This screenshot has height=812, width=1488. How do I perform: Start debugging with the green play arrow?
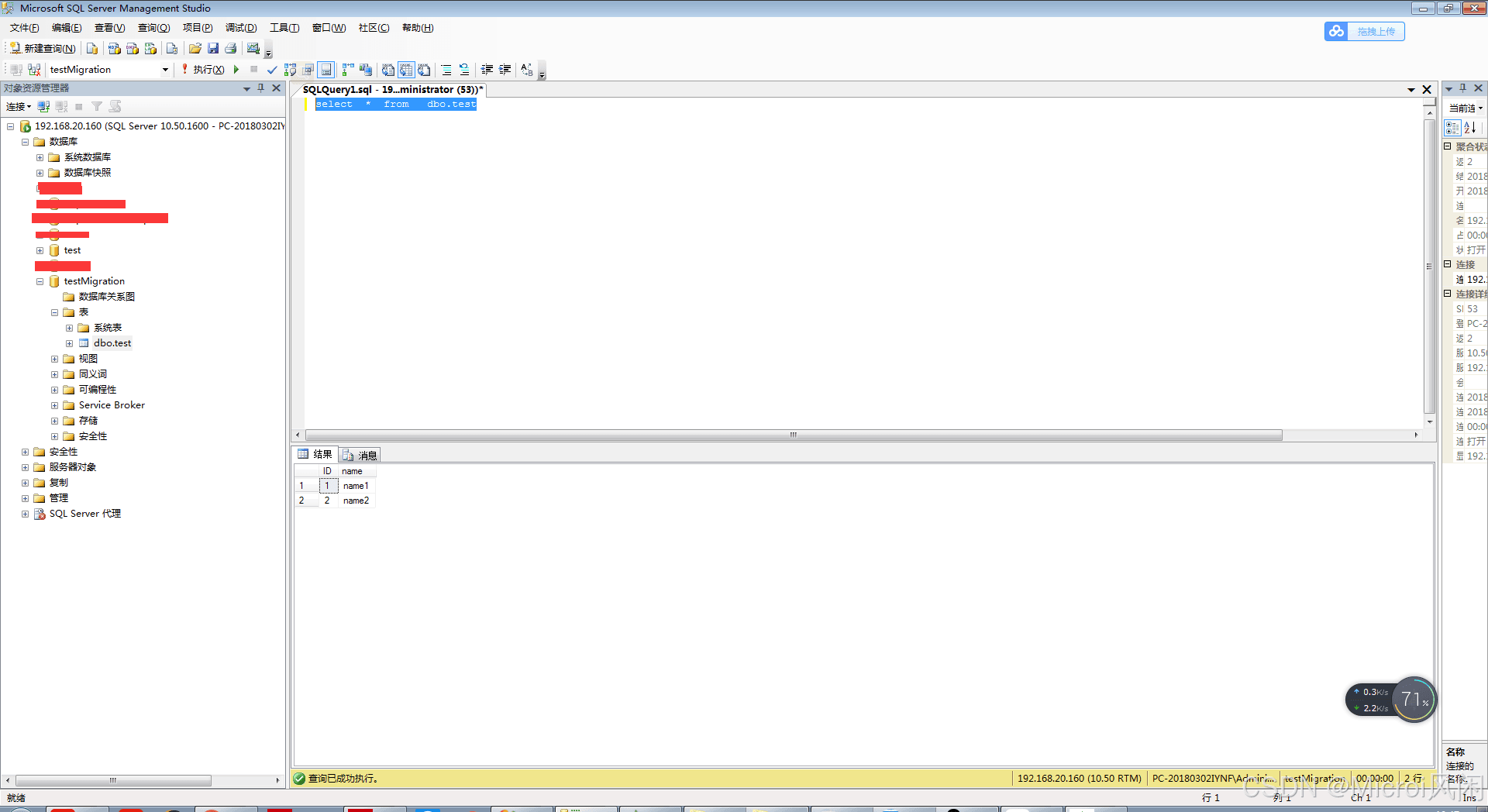(x=236, y=70)
